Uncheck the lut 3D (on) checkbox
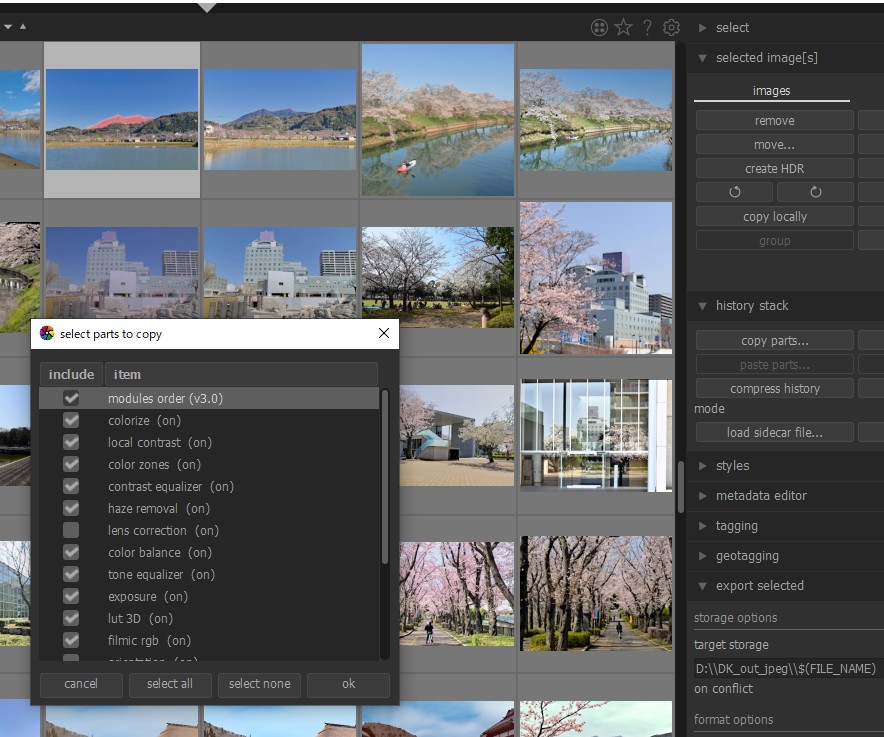The width and height of the screenshot is (884, 737). [x=71, y=618]
